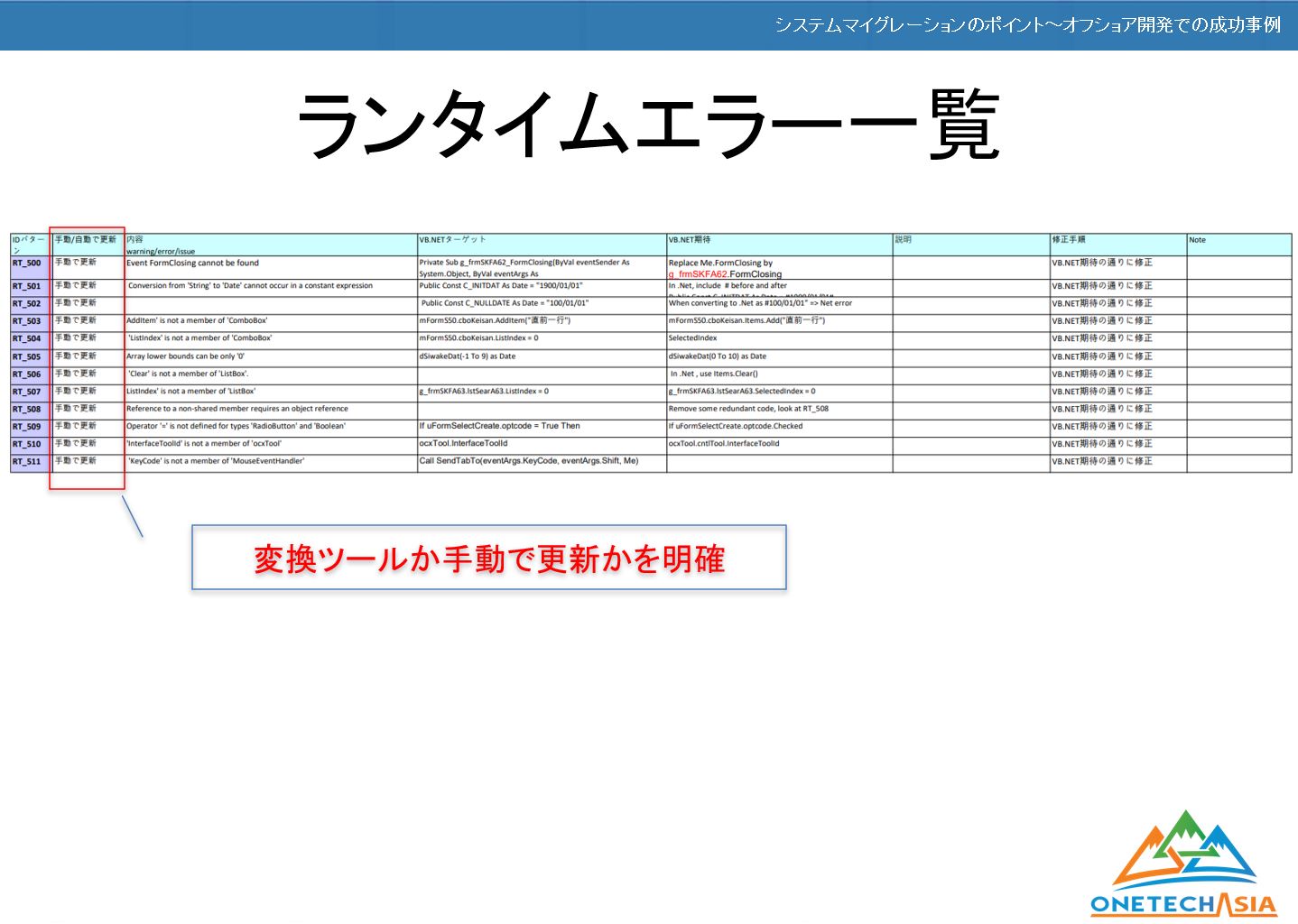Click the RT_509 ID cell
This screenshot has width=1298, height=924.
point(31,427)
